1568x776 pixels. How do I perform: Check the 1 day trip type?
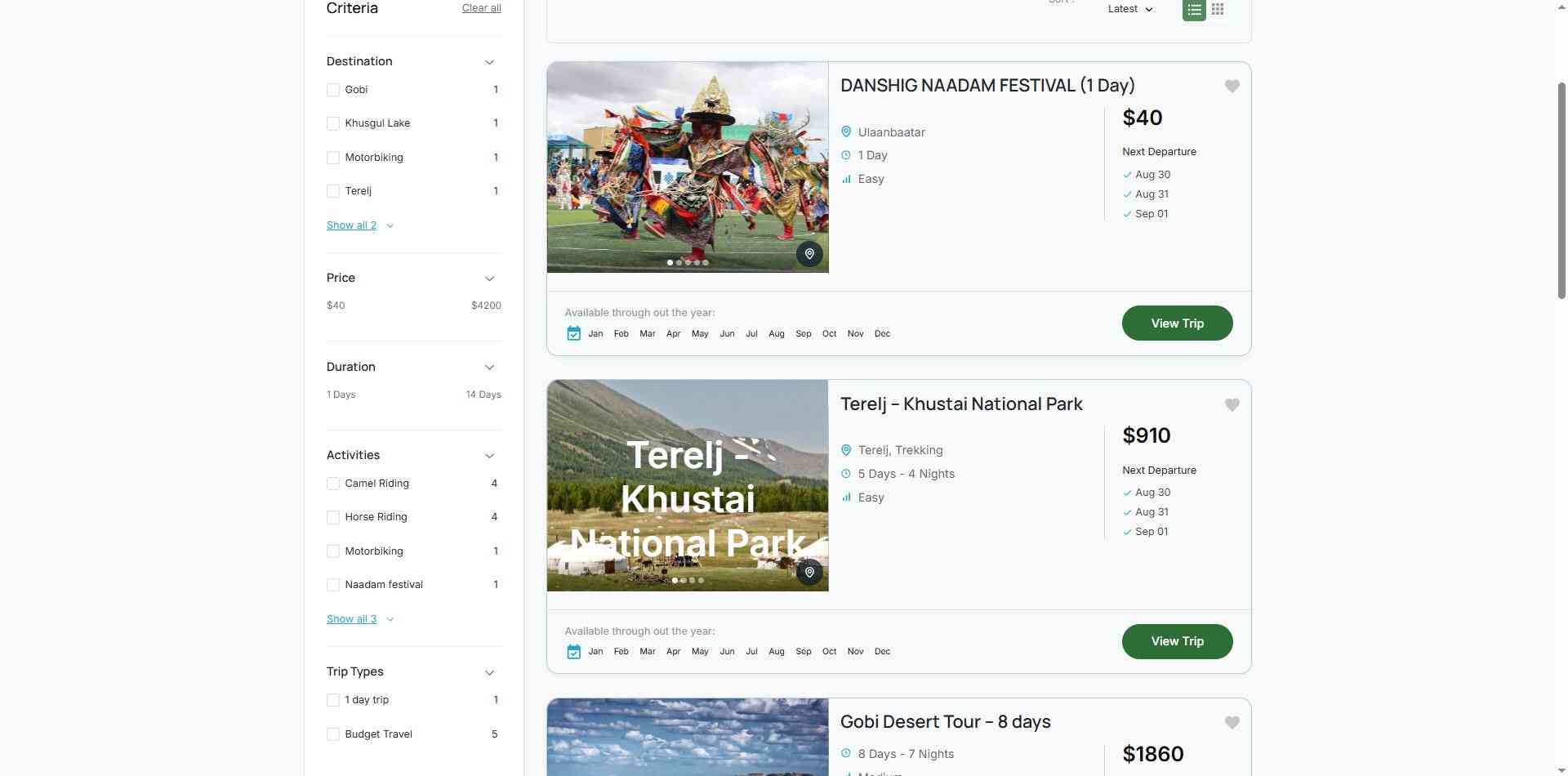pos(333,700)
